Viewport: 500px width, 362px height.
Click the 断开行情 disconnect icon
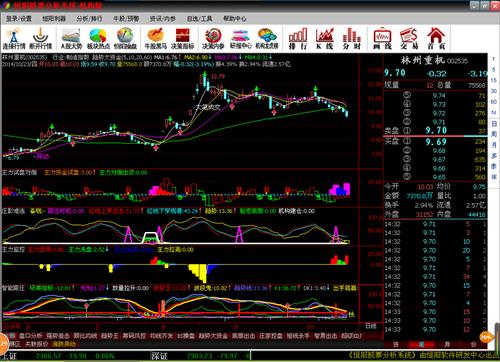pyautogui.click(x=41, y=38)
